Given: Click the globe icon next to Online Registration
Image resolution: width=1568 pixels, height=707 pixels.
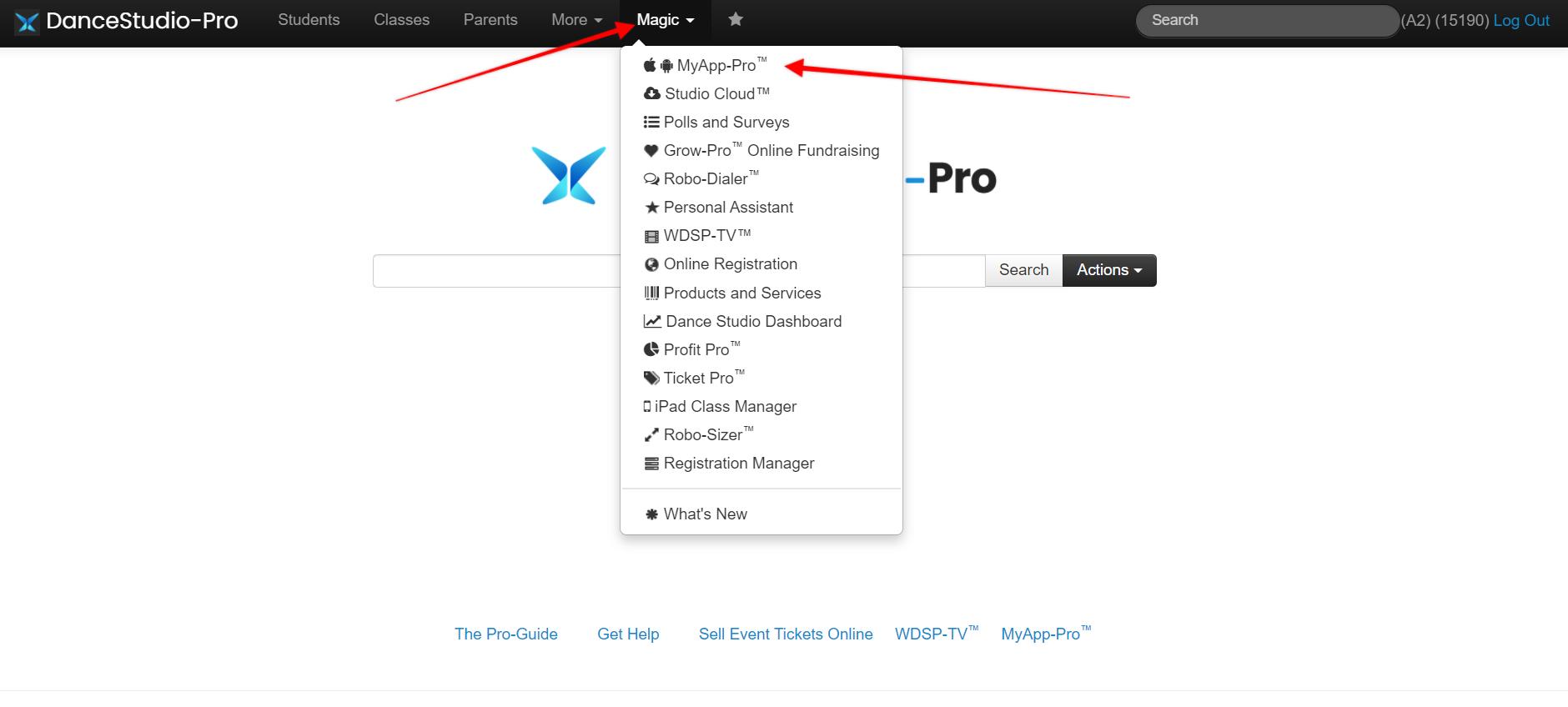Looking at the screenshot, I should [x=651, y=264].
